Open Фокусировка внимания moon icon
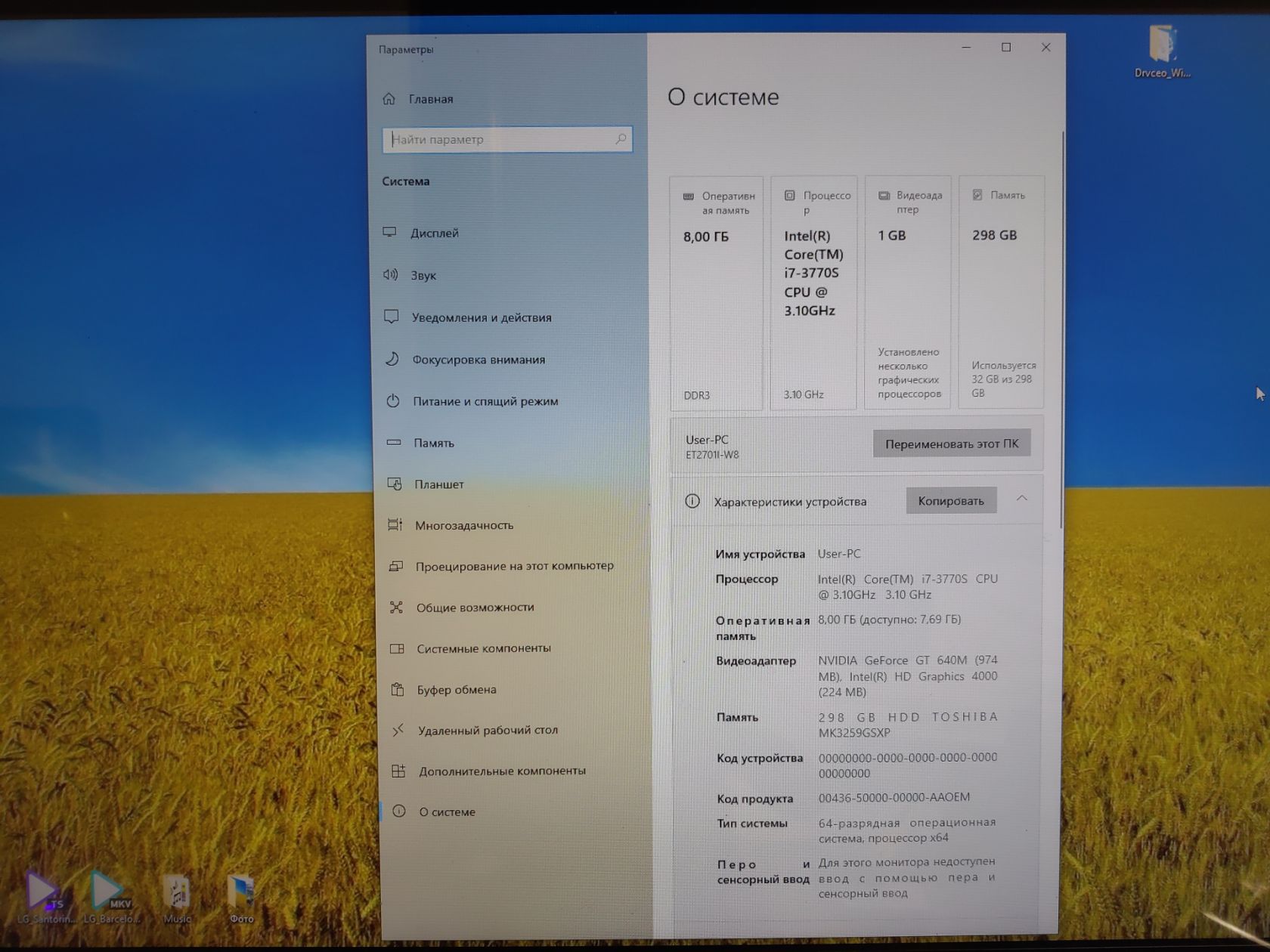The image size is (1270, 952). pyautogui.click(x=392, y=359)
